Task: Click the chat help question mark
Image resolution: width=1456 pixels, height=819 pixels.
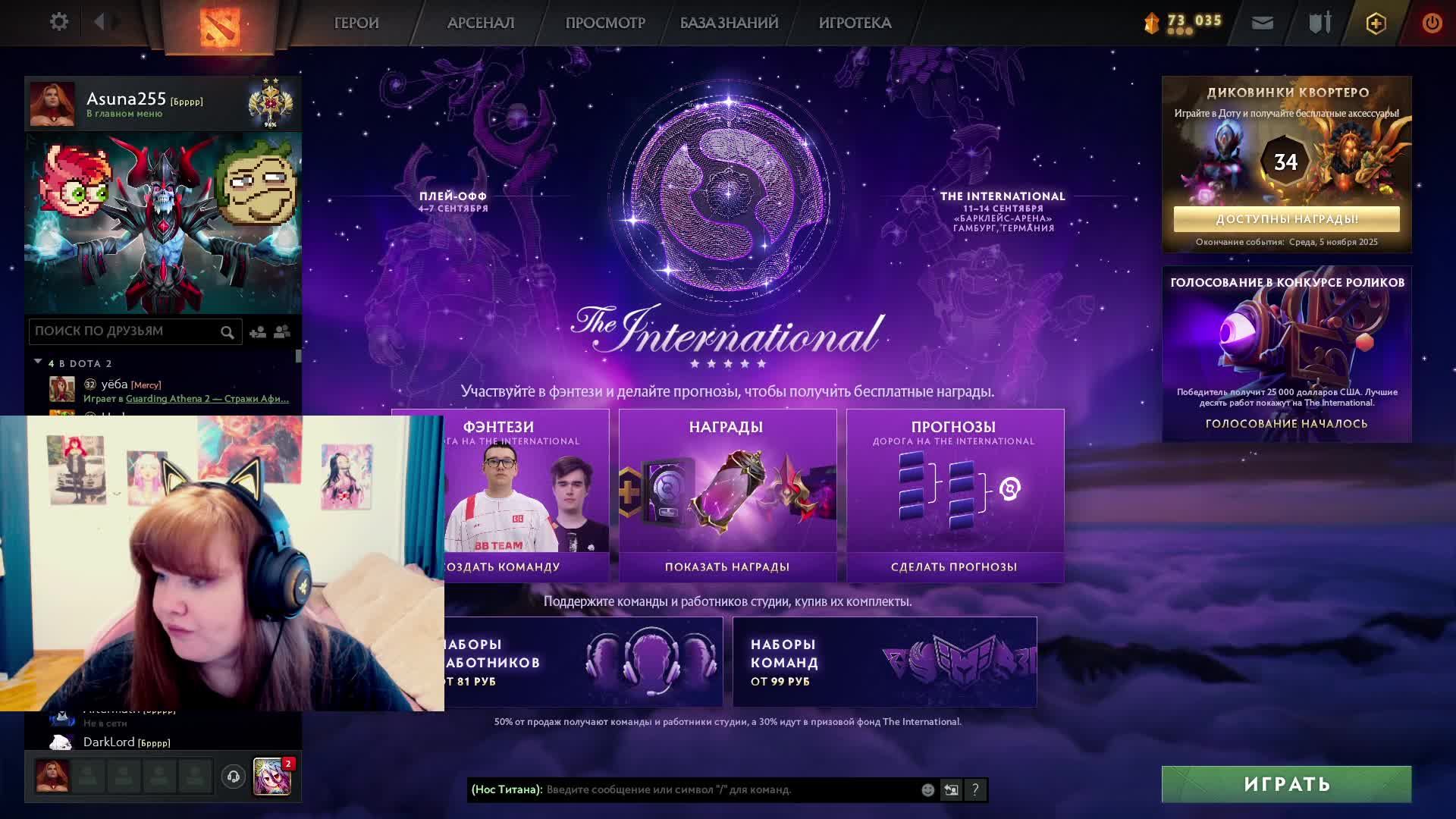Action: [x=975, y=790]
